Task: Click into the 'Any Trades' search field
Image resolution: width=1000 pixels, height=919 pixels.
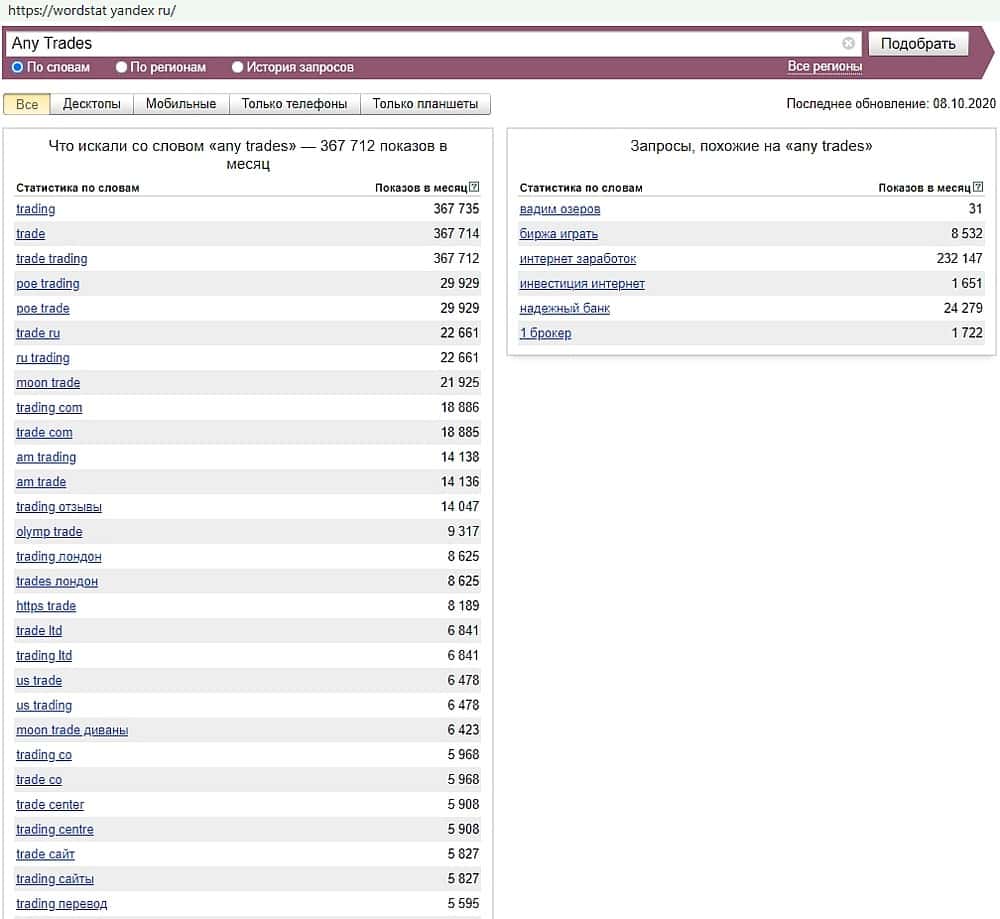Action: point(420,43)
